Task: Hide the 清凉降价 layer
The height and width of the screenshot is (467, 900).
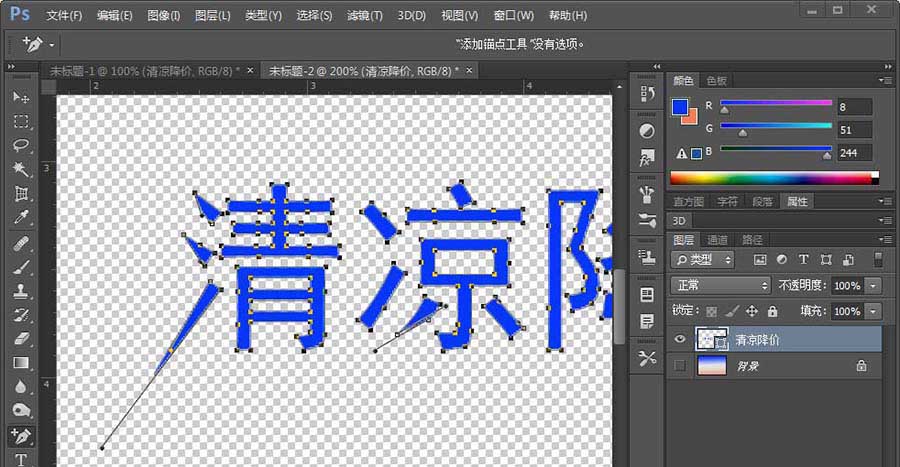Action: coord(680,340)
